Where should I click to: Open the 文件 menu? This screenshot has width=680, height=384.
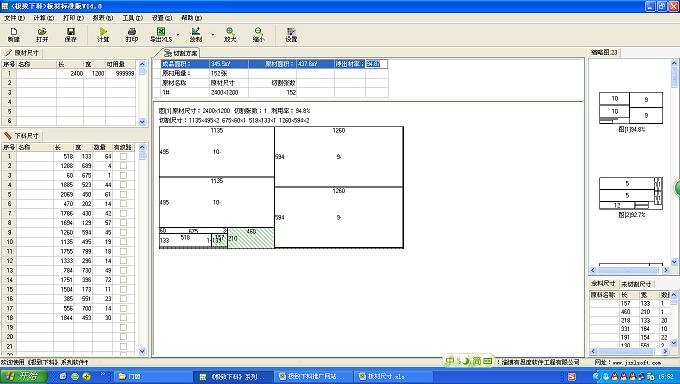[x=14, y=18]
